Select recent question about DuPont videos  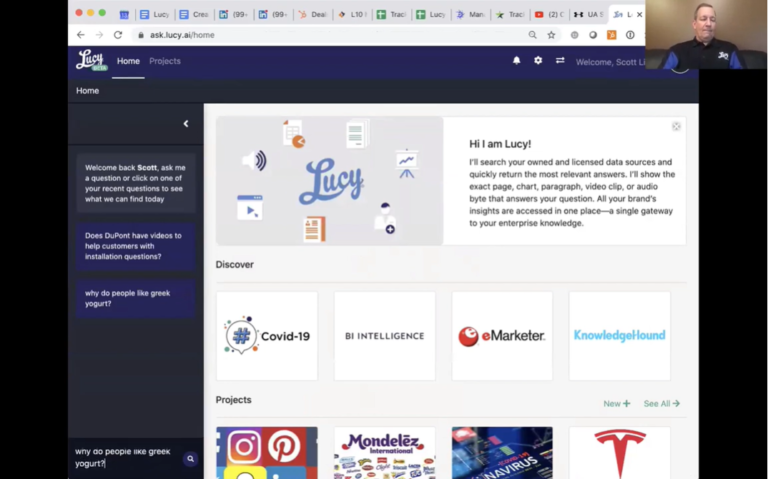(x=136, y=246)
